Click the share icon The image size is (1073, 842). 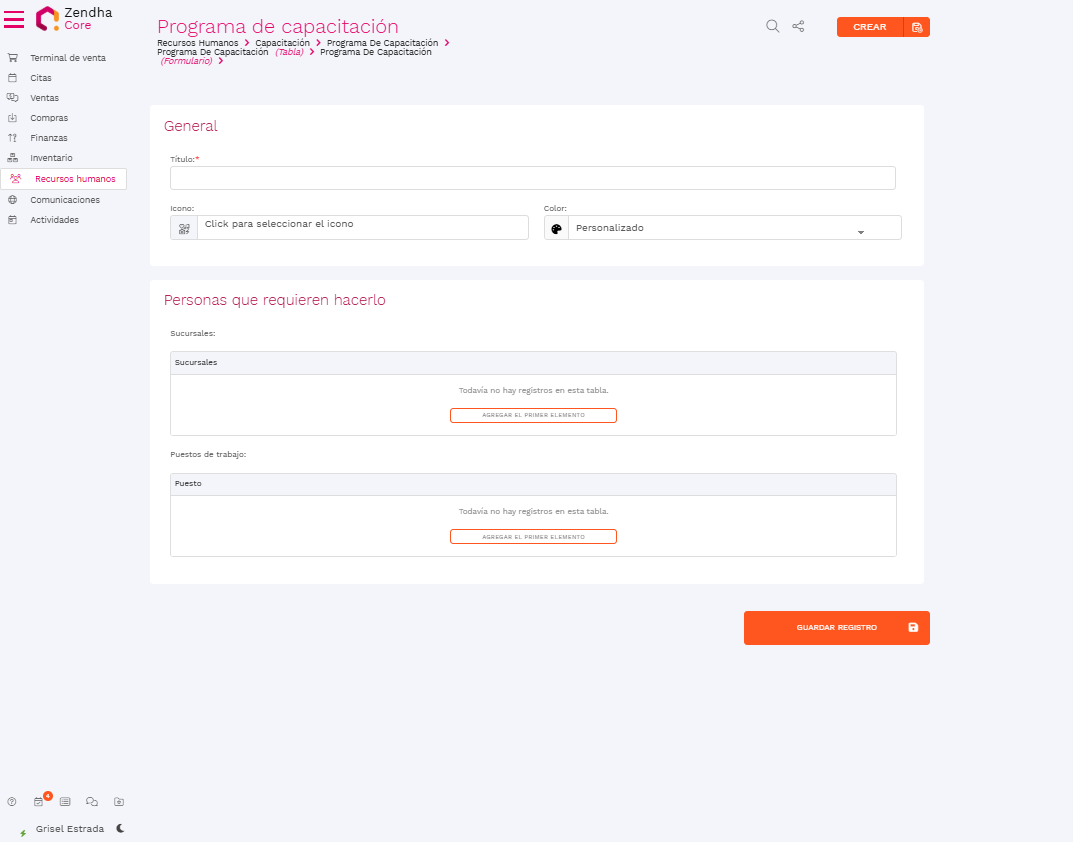pos(798,27)
